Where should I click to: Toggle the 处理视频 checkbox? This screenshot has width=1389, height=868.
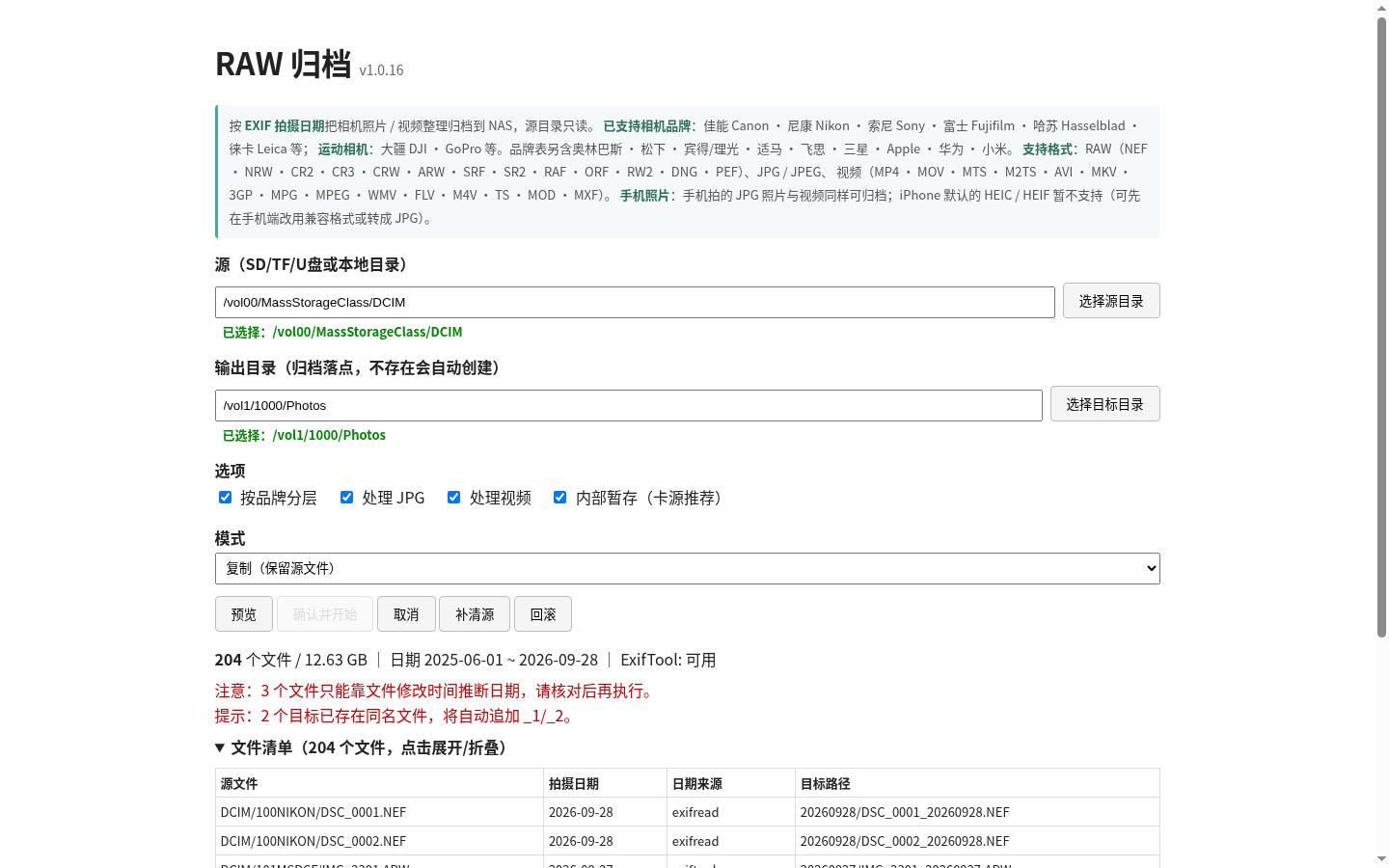point(453,498)
